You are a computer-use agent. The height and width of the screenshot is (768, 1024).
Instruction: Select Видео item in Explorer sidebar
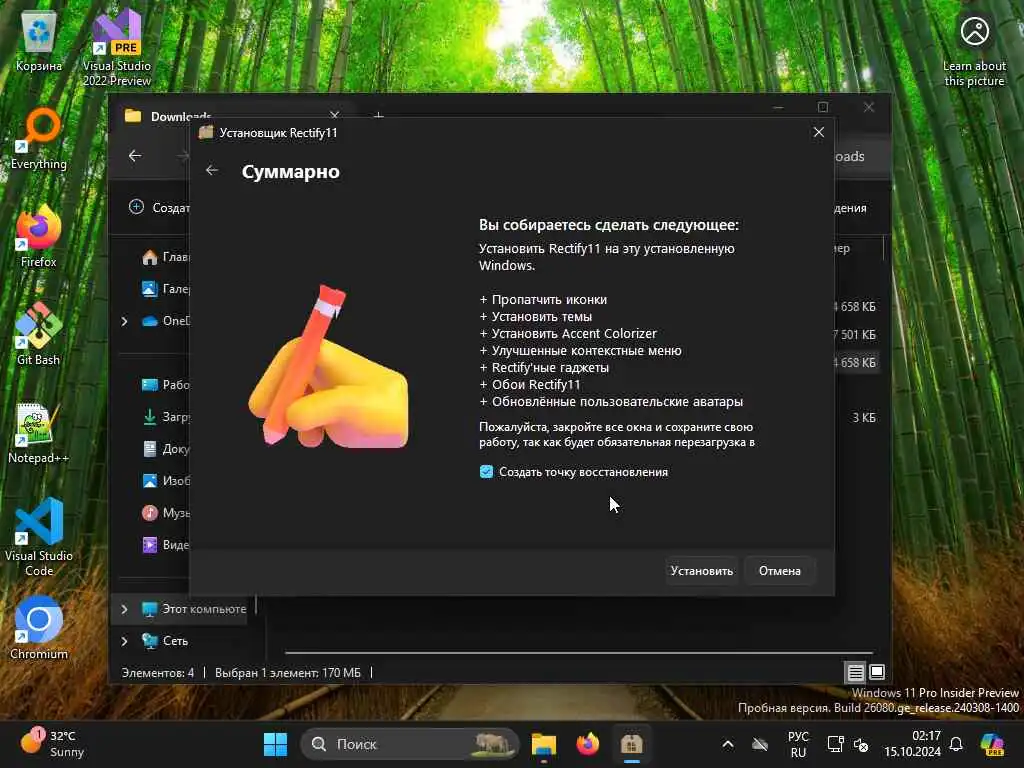(x=165, y=545)
